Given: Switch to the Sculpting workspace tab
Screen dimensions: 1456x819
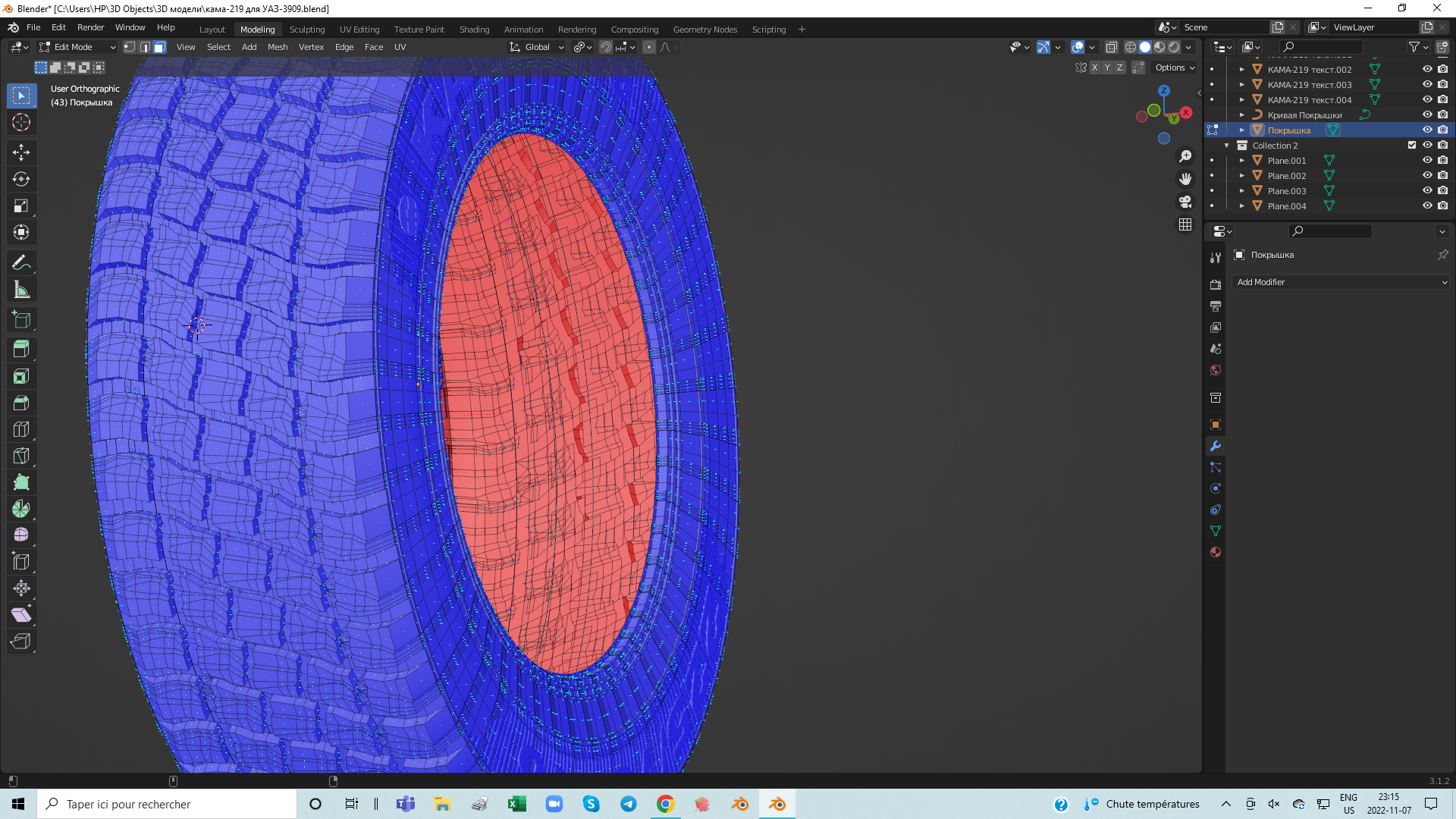Looking at the screenshot, I should (306, 30).
